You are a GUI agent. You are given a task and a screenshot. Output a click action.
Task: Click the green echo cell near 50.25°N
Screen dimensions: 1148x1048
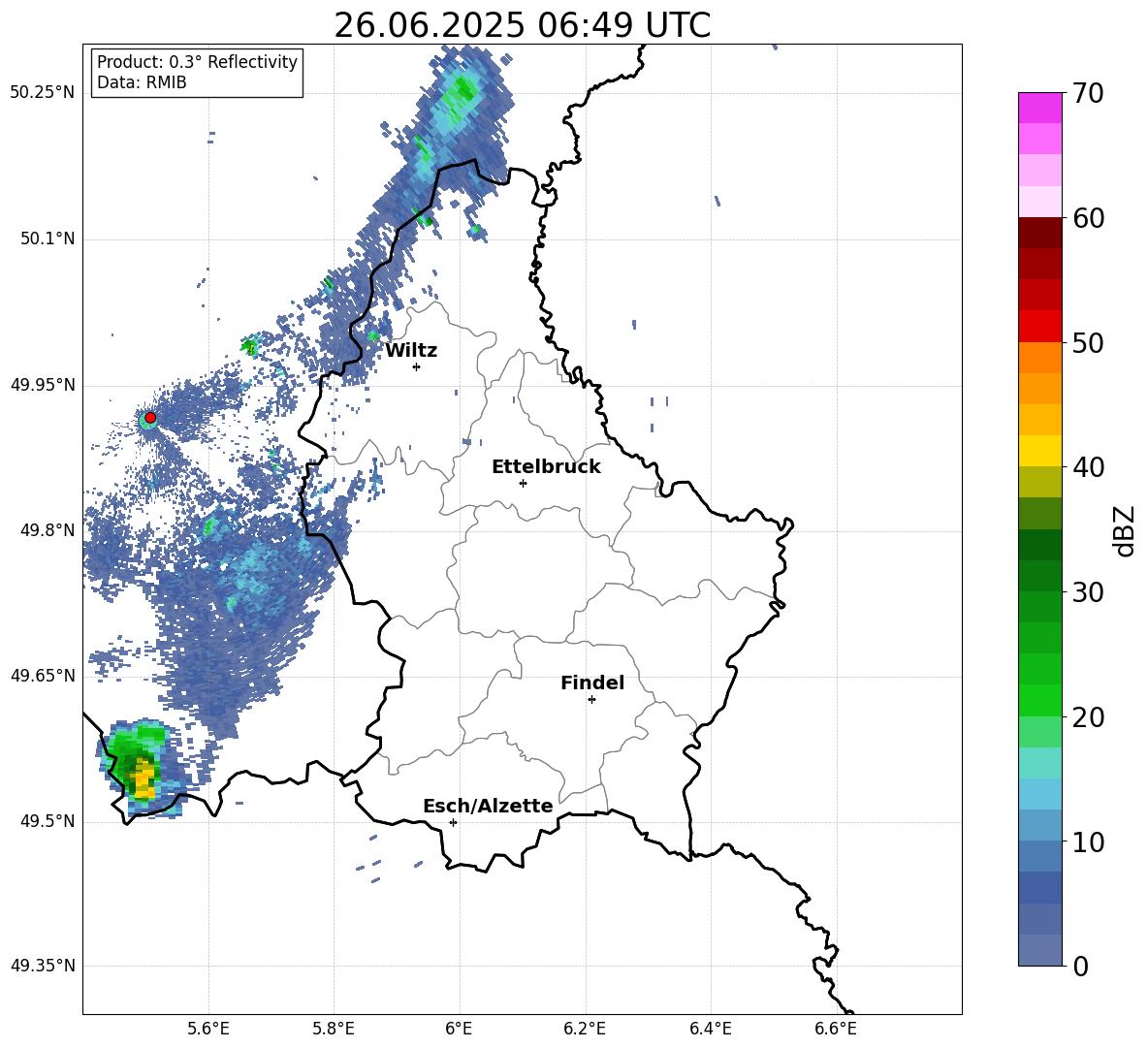pos(463,93)
